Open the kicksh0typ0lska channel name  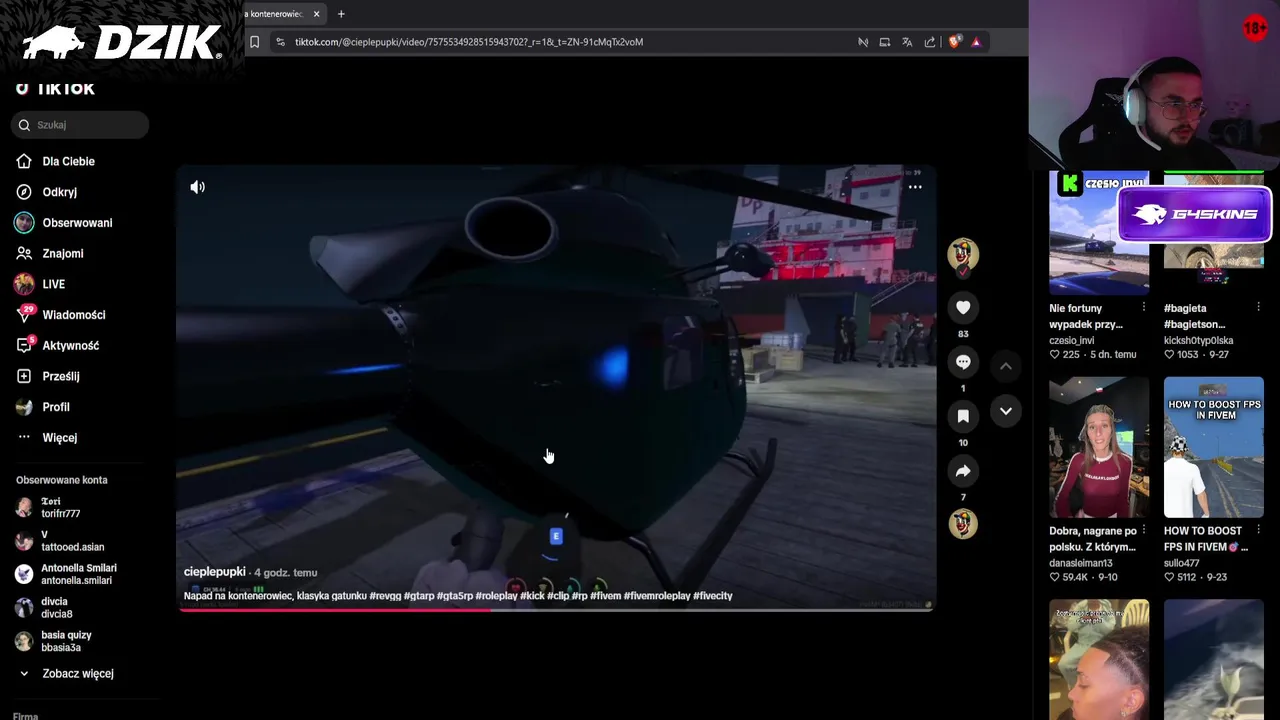(1199, 341)
